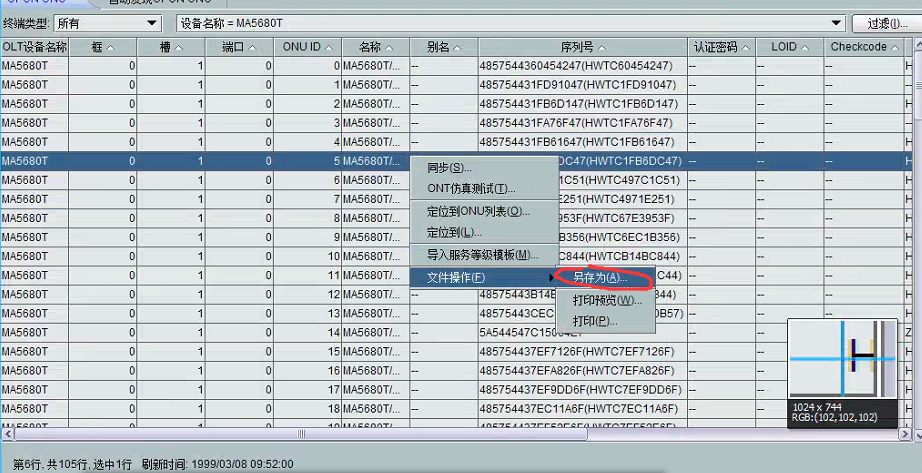Image resolution: width=922 pixels, height=473 pixels.
Task: Choose 导入服务等级模板(M)... option
Action: 482,255
